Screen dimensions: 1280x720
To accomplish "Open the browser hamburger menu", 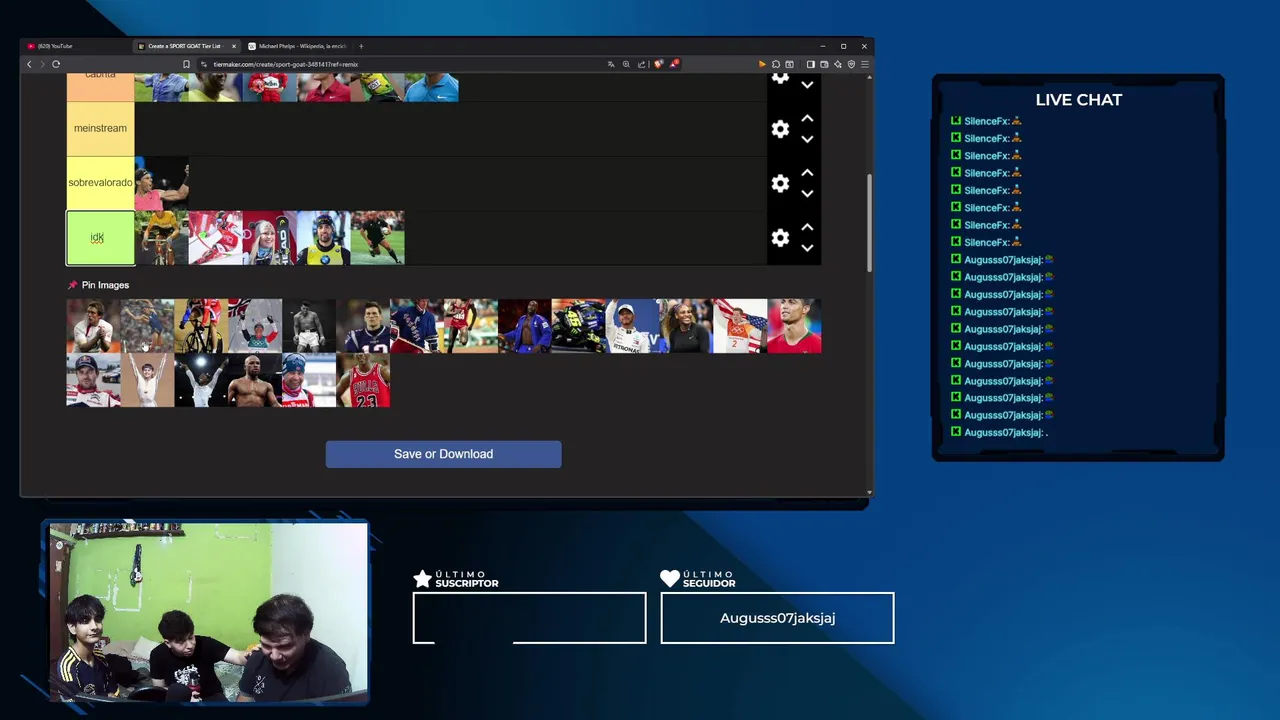I will (x=864, y=64).
